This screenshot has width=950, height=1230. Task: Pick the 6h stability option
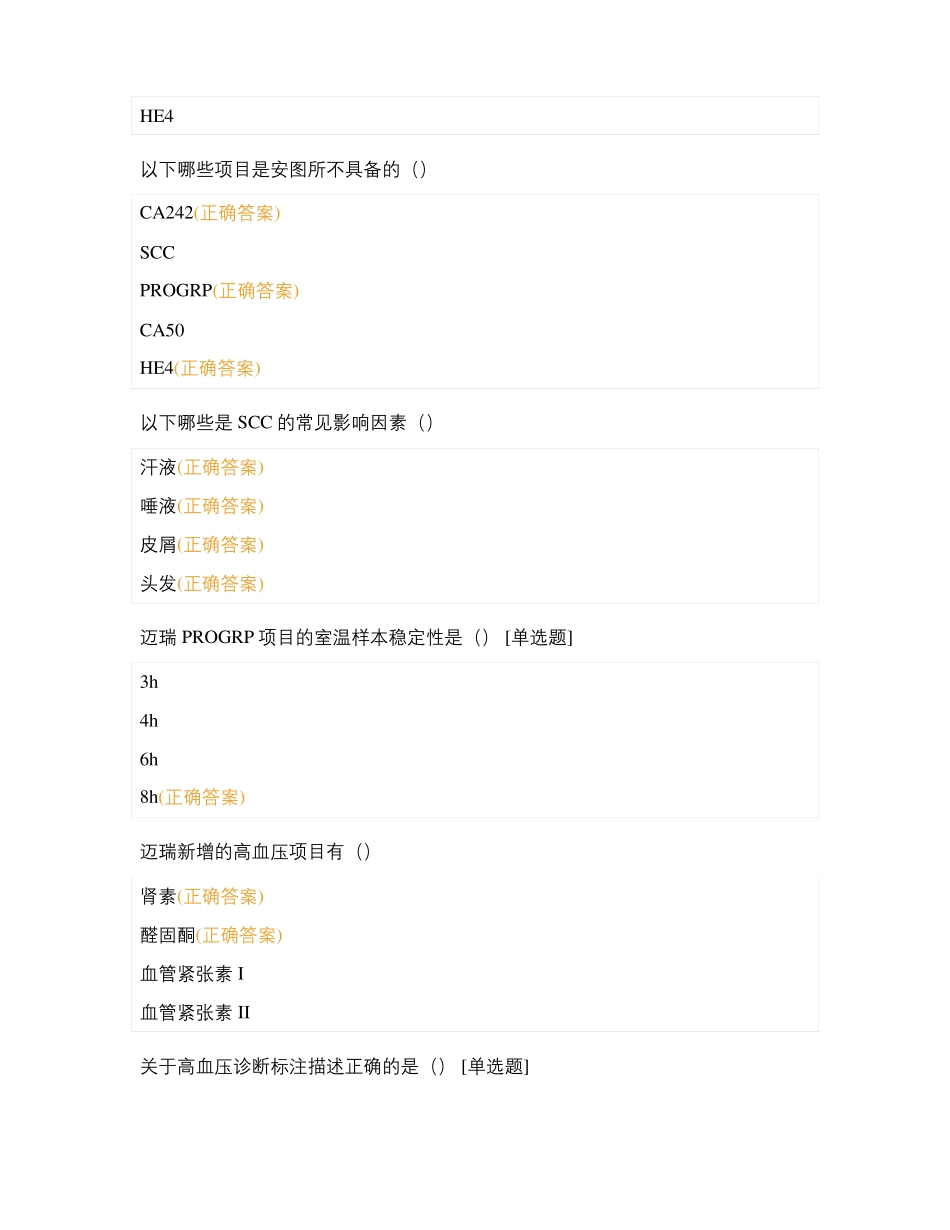[149, 760]
